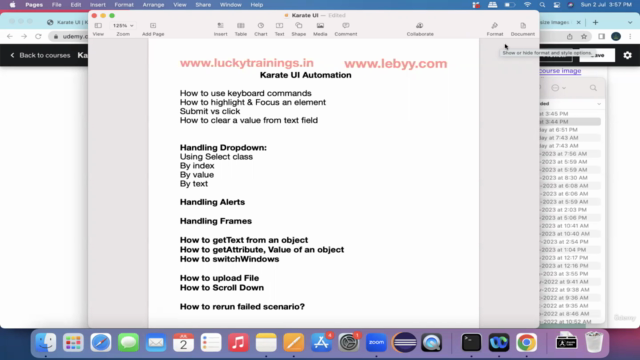Click the search icon in file panel

click(x=593, y=88)
